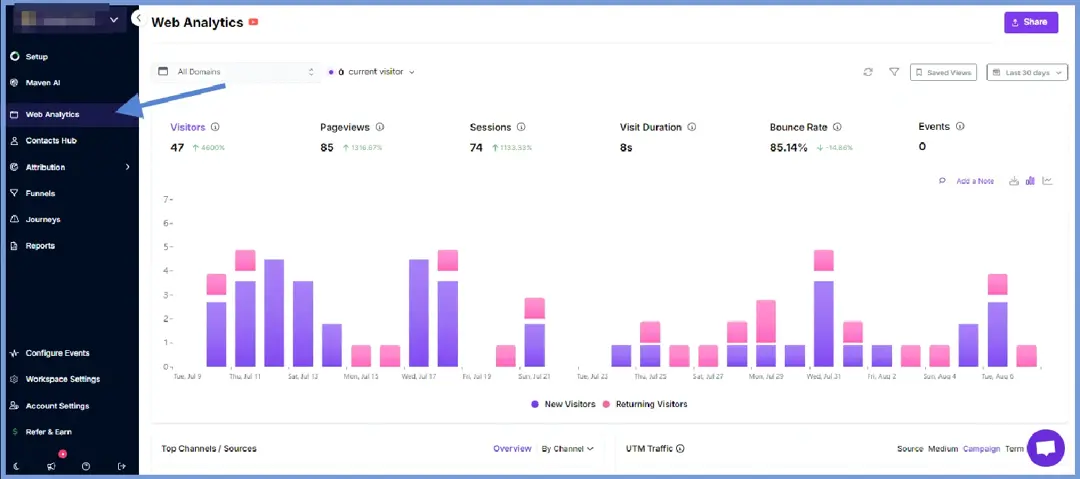The width and height of the screenshot is (1080, 479).
Task: Open the Journeys page
Action: pyautogui.click(x=43, y=220)
